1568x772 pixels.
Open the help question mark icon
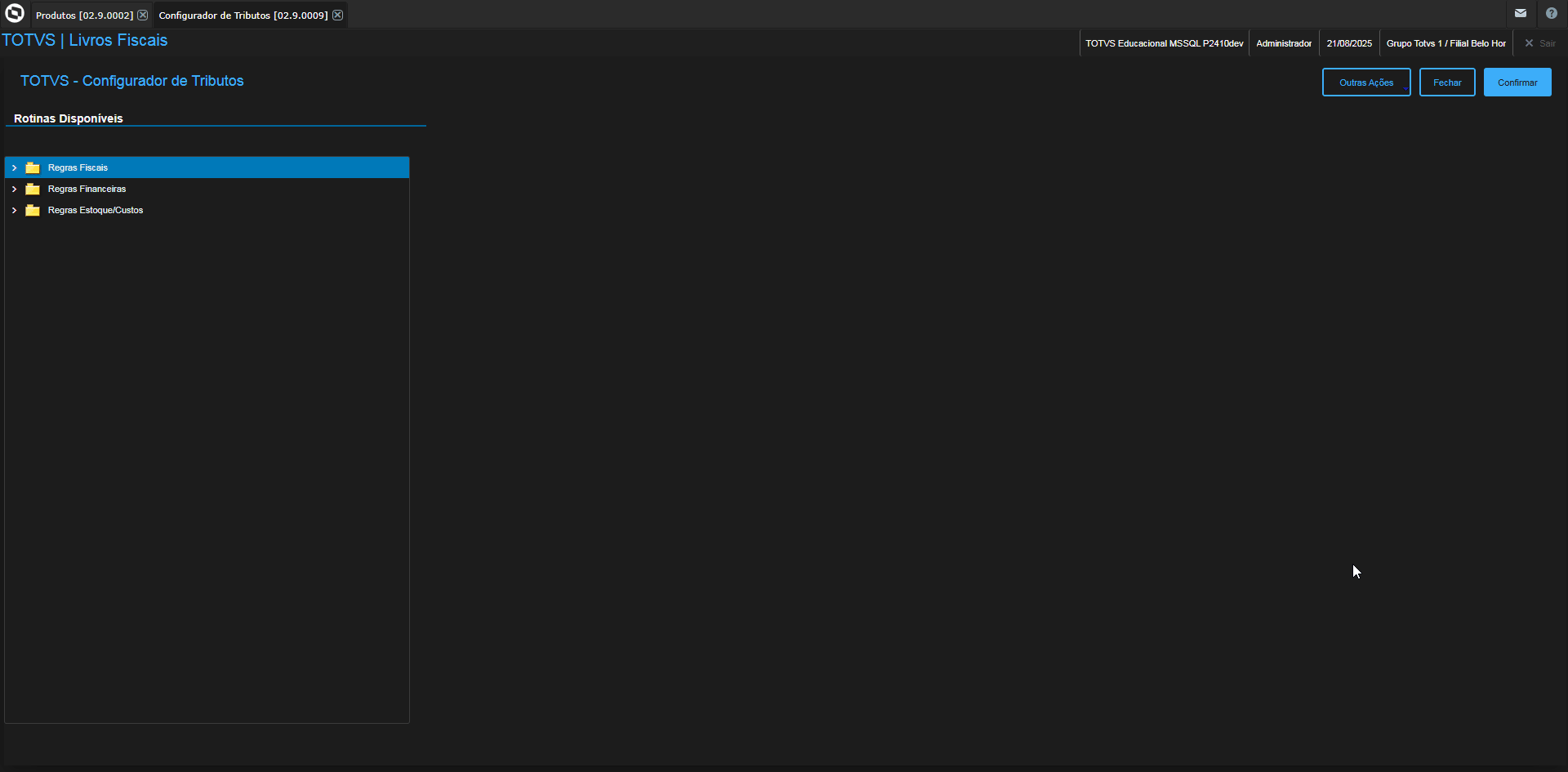[1552, 13]
